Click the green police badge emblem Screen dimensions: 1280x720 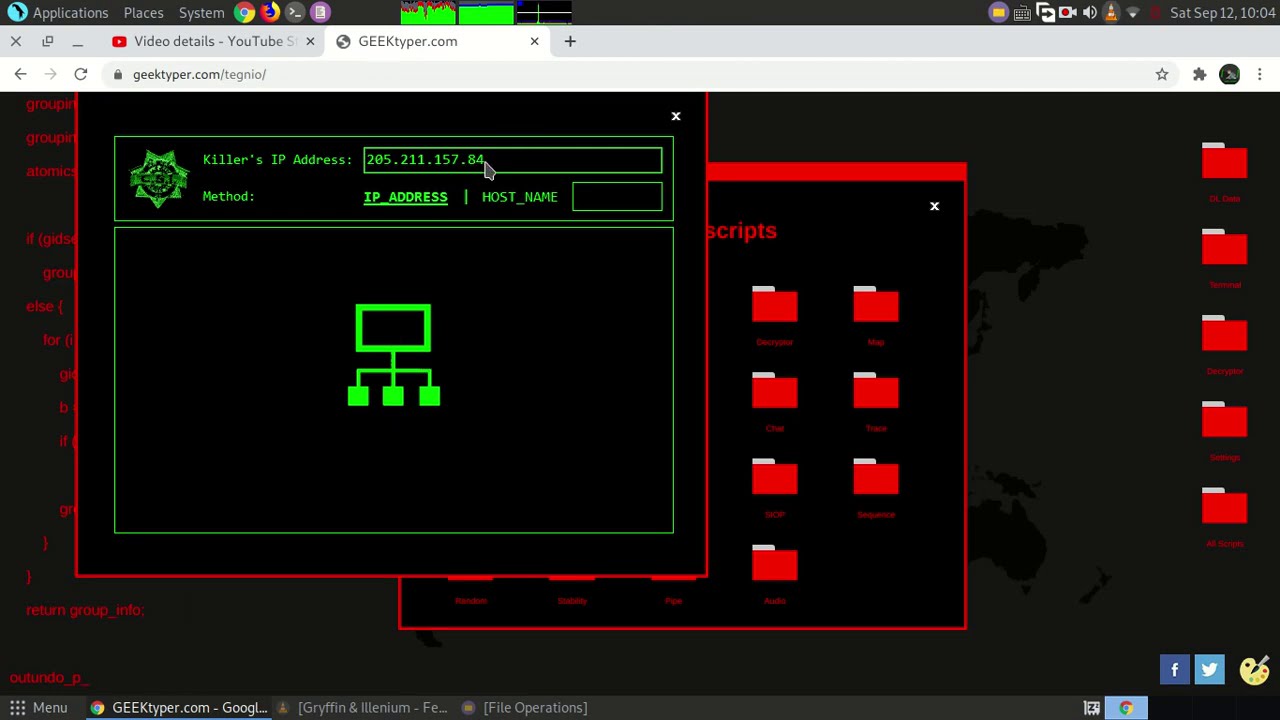pos(158,179)
